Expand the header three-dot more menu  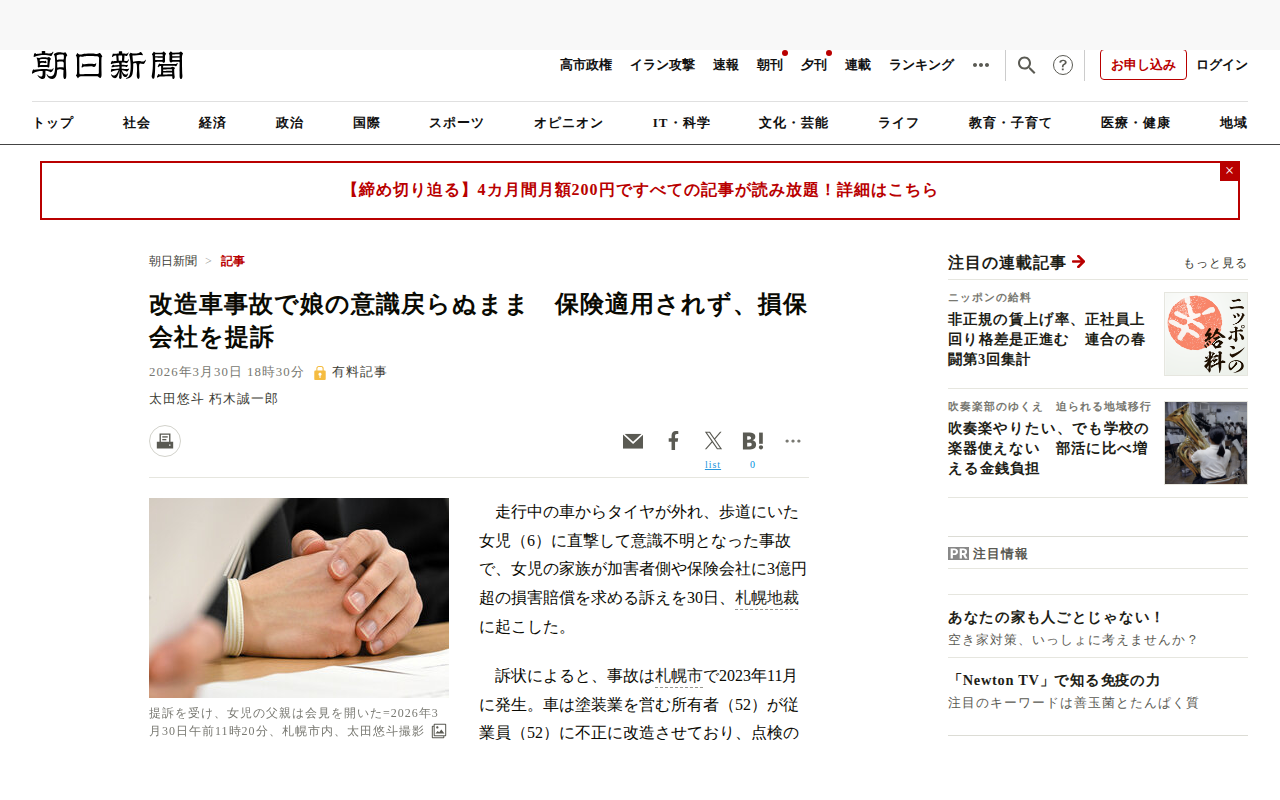(x=981, y=65)
